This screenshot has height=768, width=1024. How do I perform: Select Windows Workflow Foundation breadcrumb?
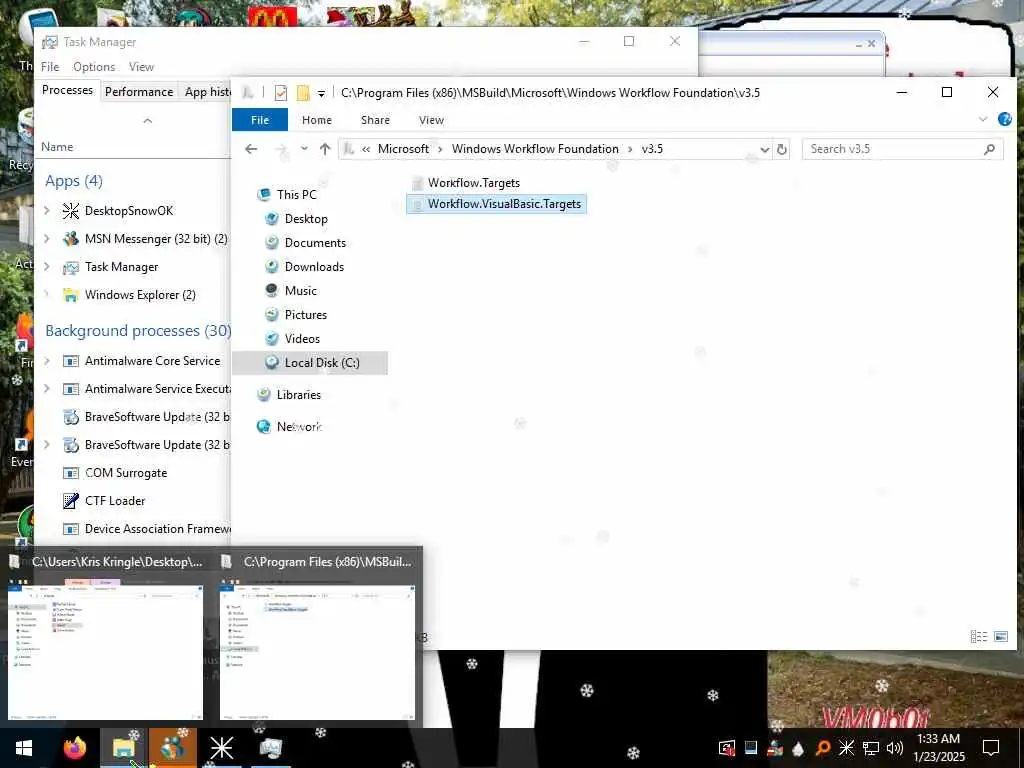coord(535,149)
